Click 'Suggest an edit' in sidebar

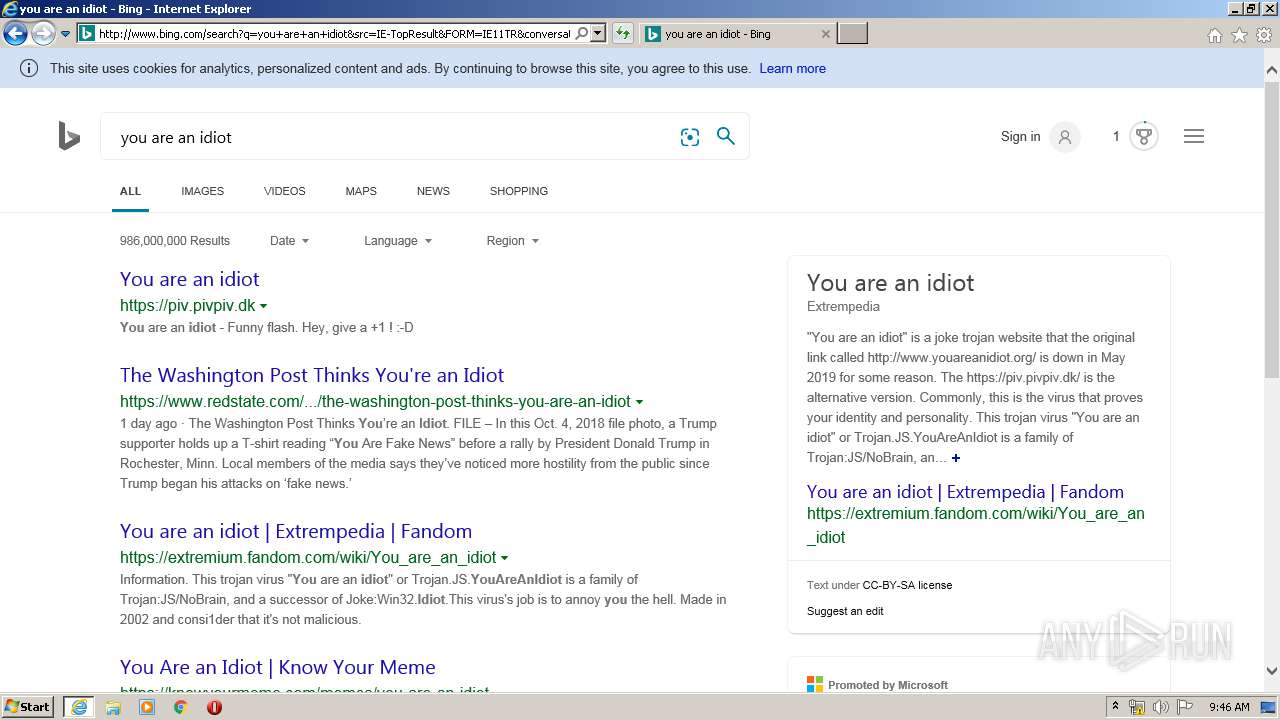pyautogui.click(x=845, y=611)
